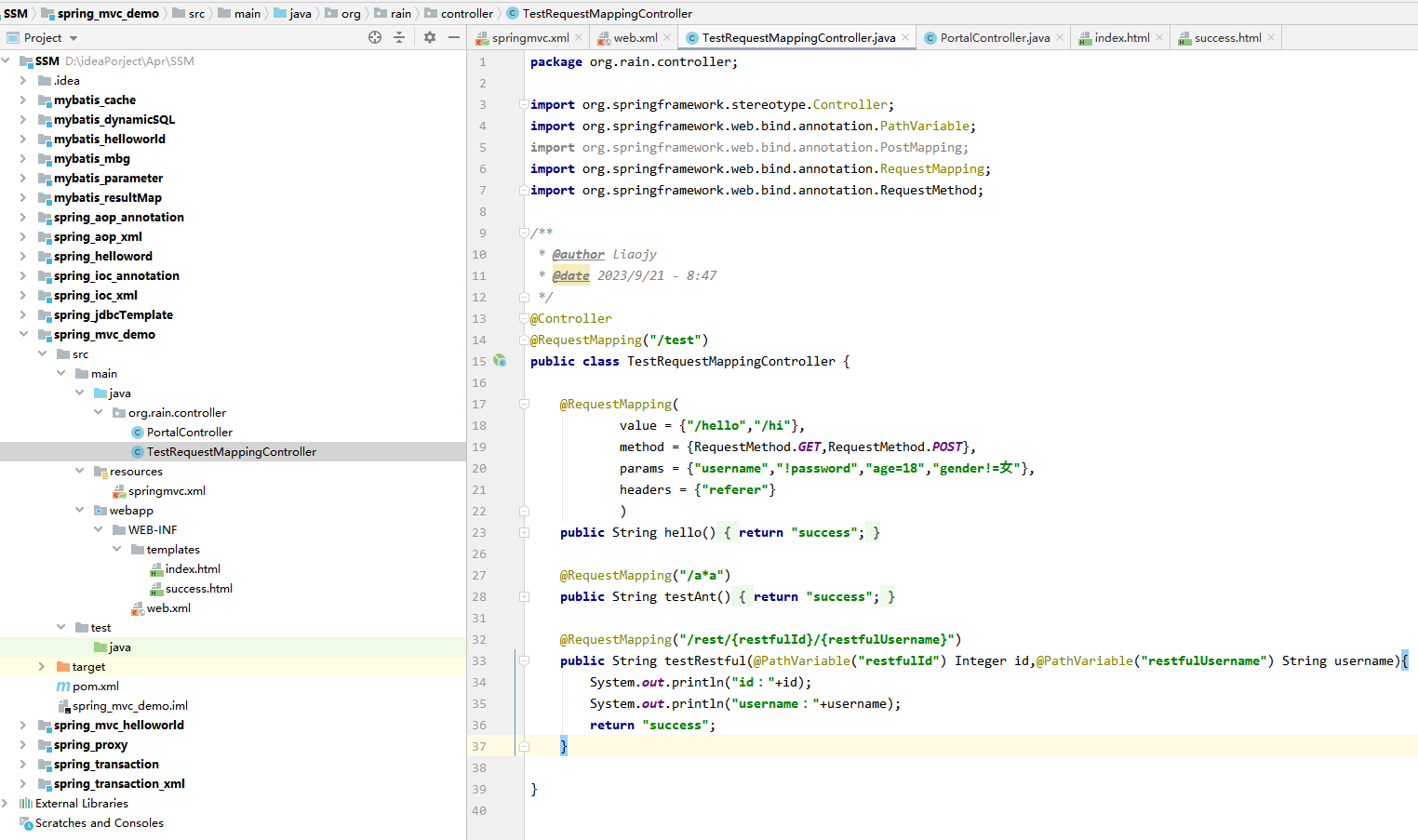Select PortalController class in the tree
This screenshot has height=840, width=1418.
pyautogui.click(x=190, y=433)
